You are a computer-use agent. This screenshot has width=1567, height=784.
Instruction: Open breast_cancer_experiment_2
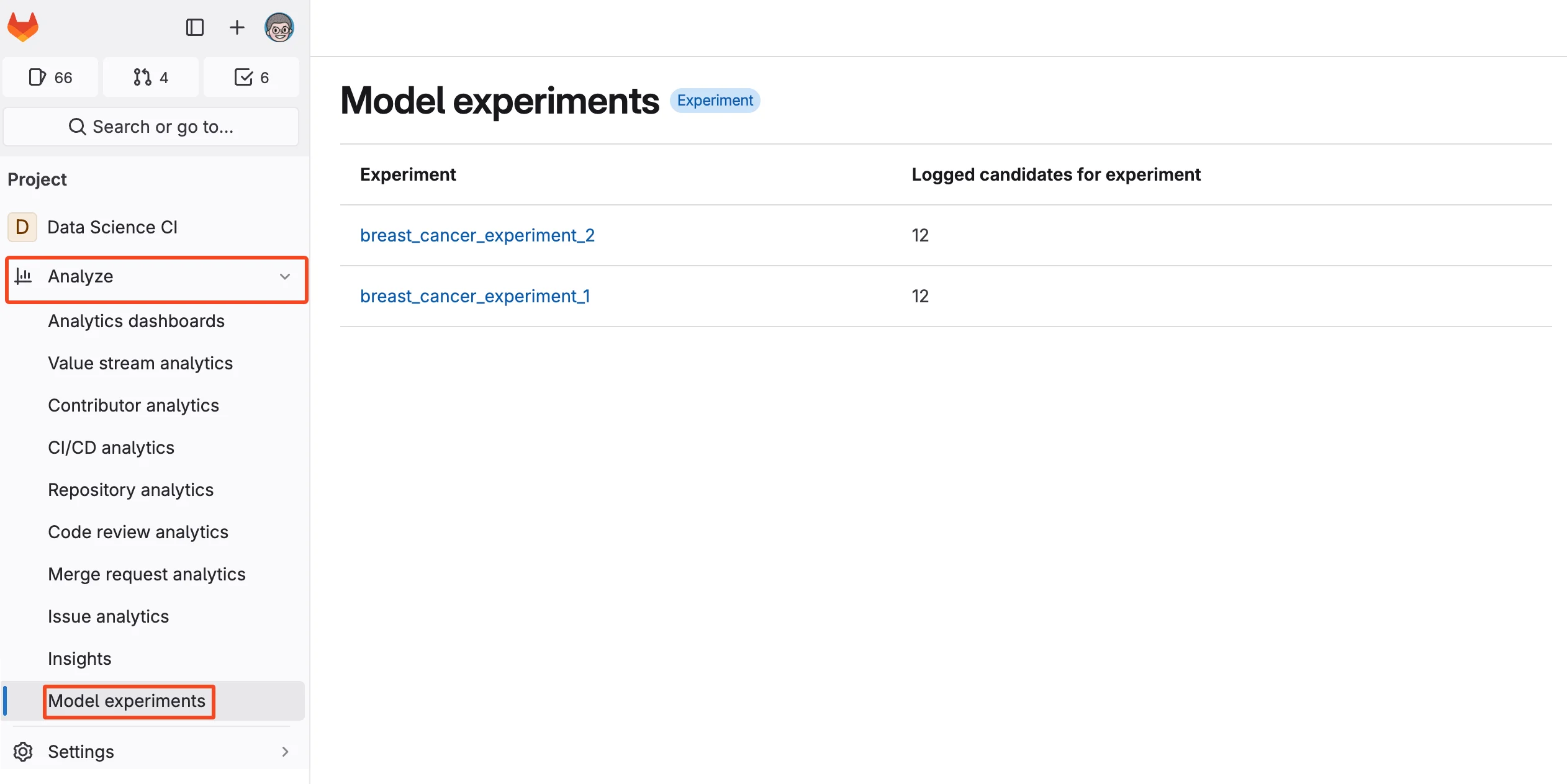(477, 235)
